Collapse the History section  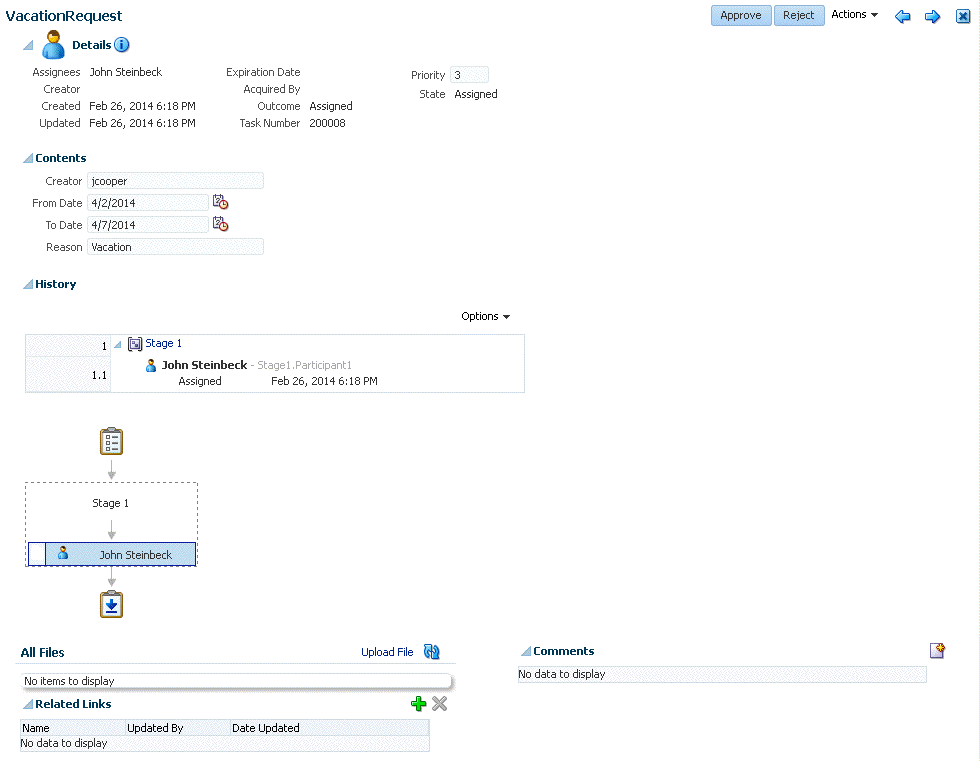click(28, 284)
